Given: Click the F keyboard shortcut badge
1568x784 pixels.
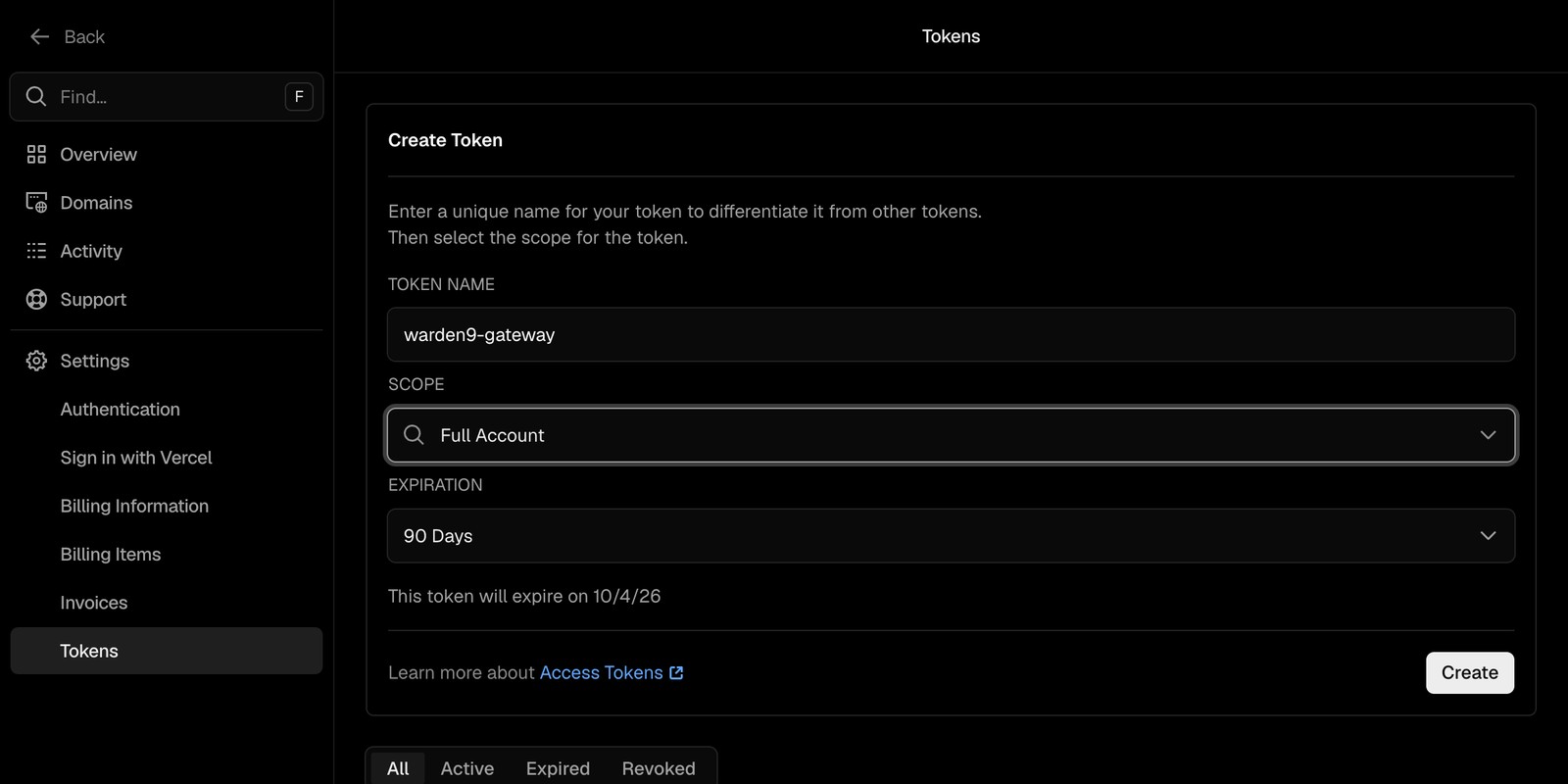Looking at the screenshot, I should (x=299, y=96).
